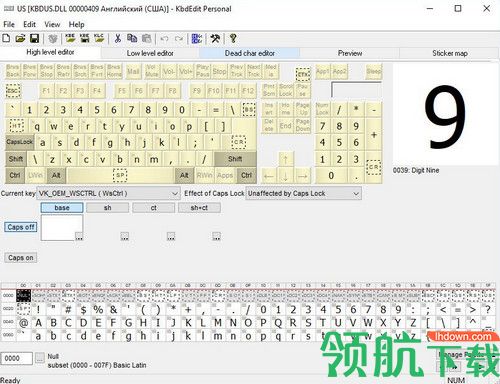Image resolution: width=500 pixels, height=384 pixels.
Task: Click the 0000 character code input field
Action: click(16, 358)
